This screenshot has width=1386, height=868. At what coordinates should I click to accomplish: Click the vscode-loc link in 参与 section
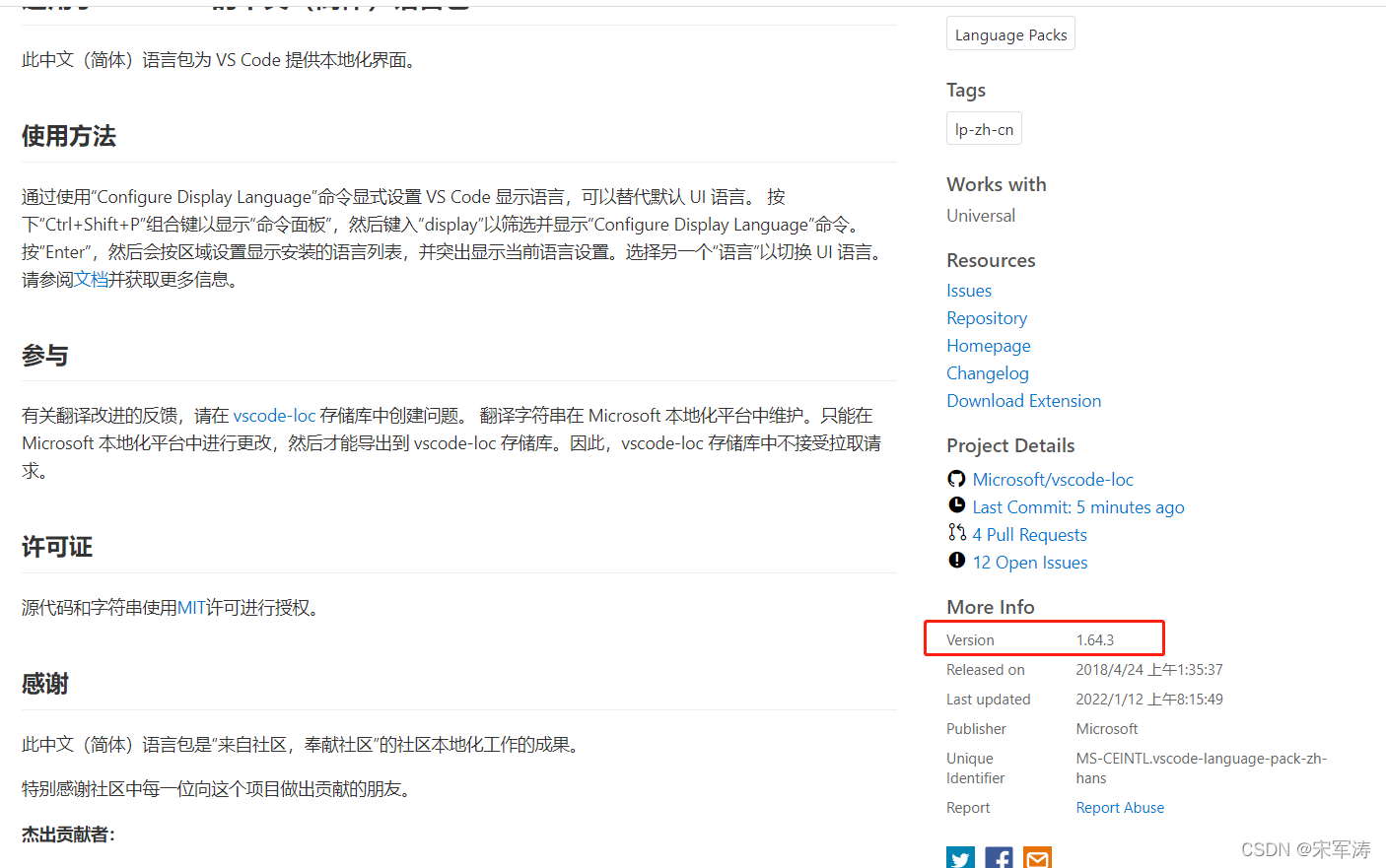[x=274, y=416]
